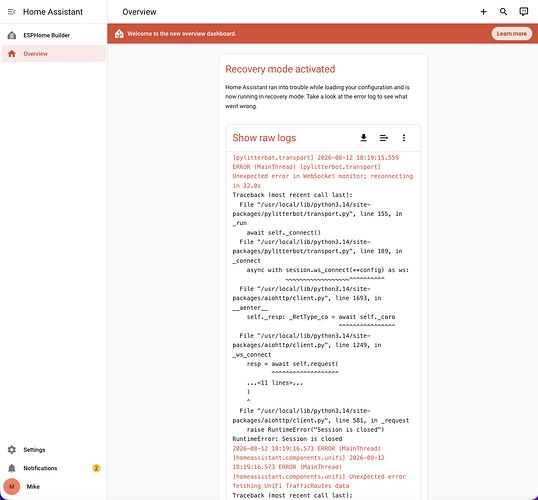The image size is (538, 500).
Task: Open the Assist chat icon
Action: pyautogui.click(x=524, y=12)
